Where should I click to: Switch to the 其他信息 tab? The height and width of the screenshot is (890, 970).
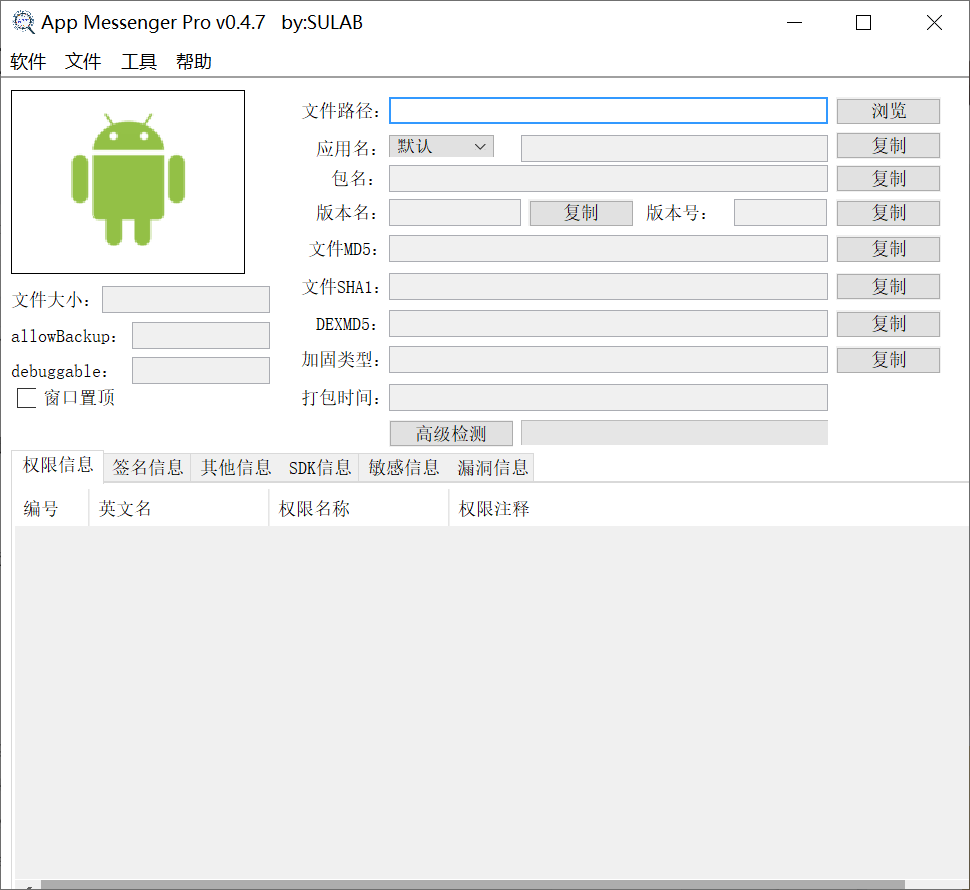click(x=235, y=466)
